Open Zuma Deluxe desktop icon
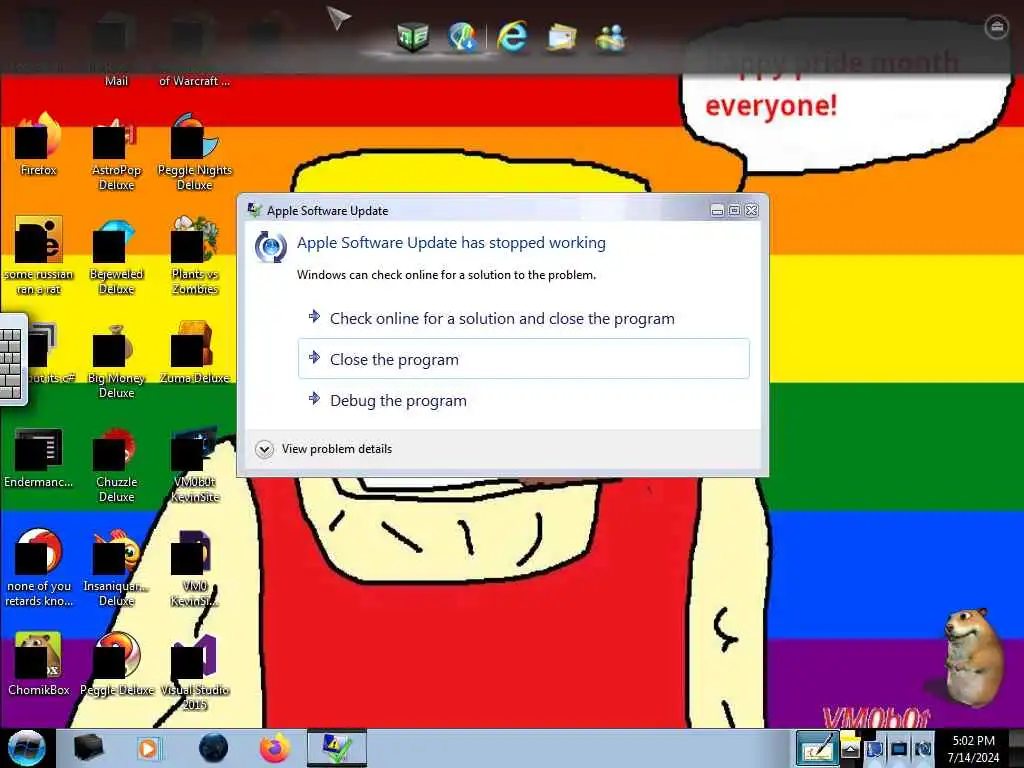Image resolution: width=1024 pixels, height=768 pixels. tap(195, 353)
